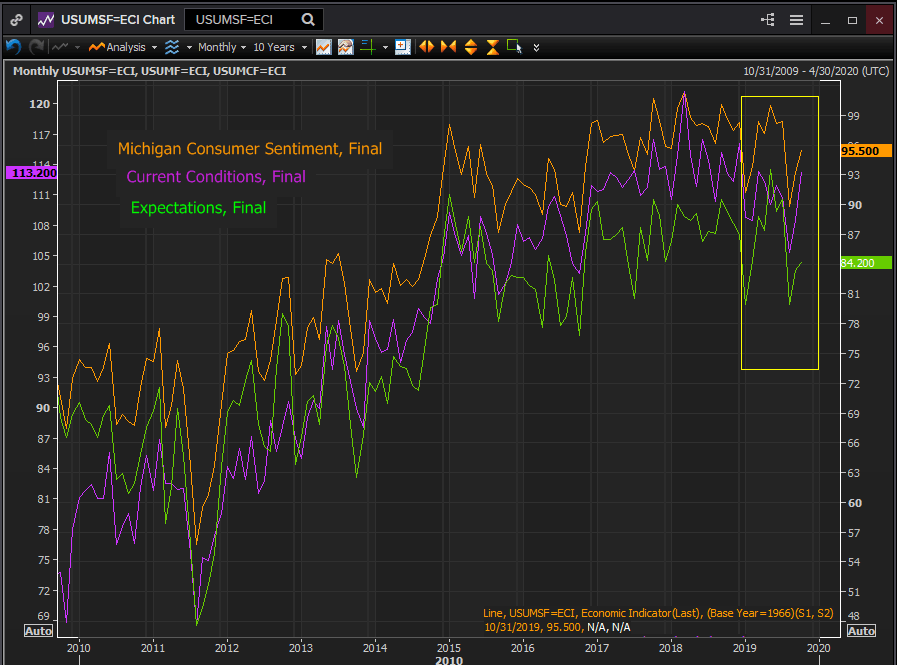Click the crosshair cursor tool icon
The width and height of the screenshot is (897, 665).
(x=368, y=47)
